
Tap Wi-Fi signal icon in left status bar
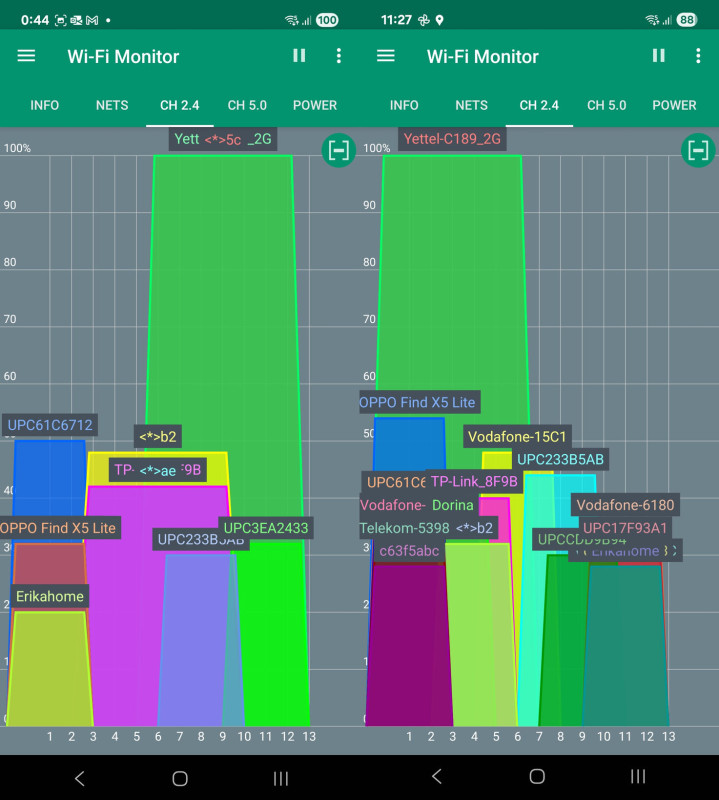291,20
